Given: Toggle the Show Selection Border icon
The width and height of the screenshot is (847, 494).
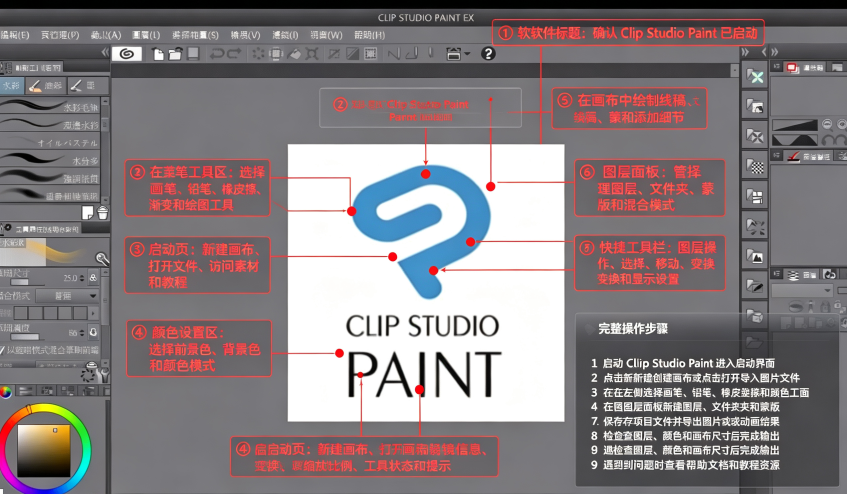Looking at the screenshot, I should pos(371,53).
